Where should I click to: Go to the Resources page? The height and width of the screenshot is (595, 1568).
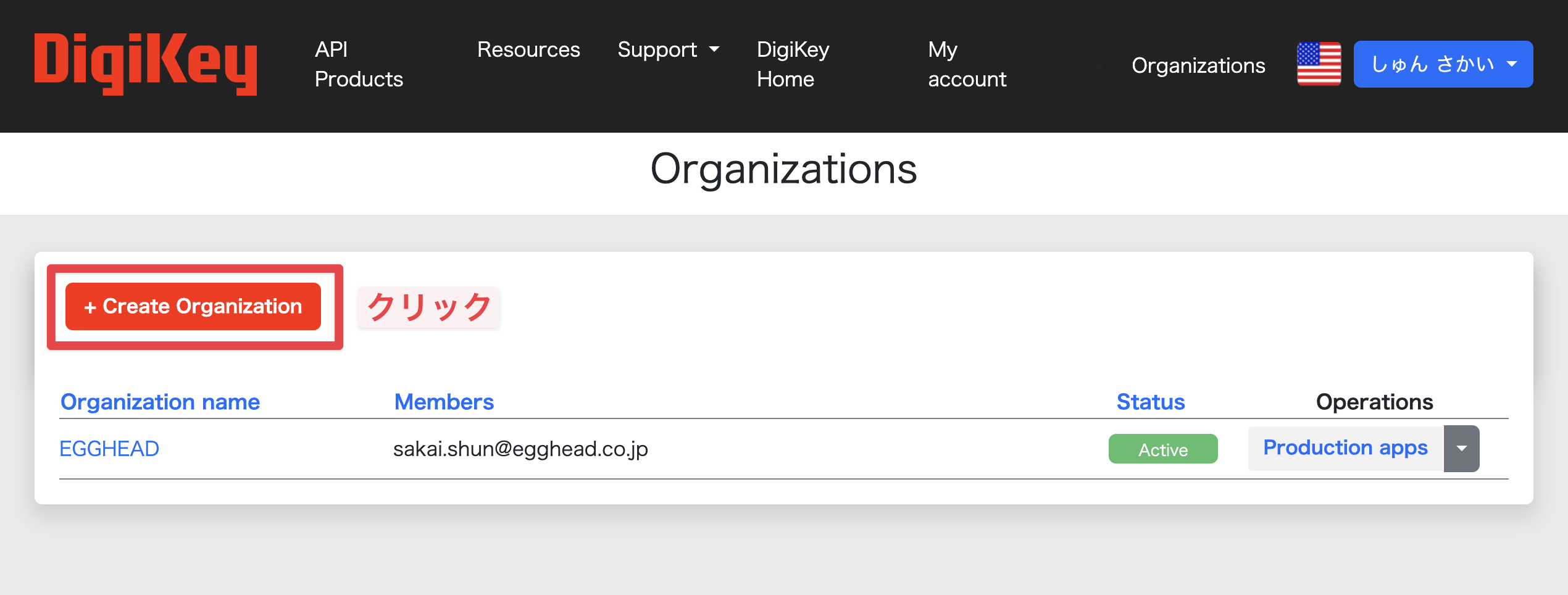pyautogui.click(x=528, y=49)
